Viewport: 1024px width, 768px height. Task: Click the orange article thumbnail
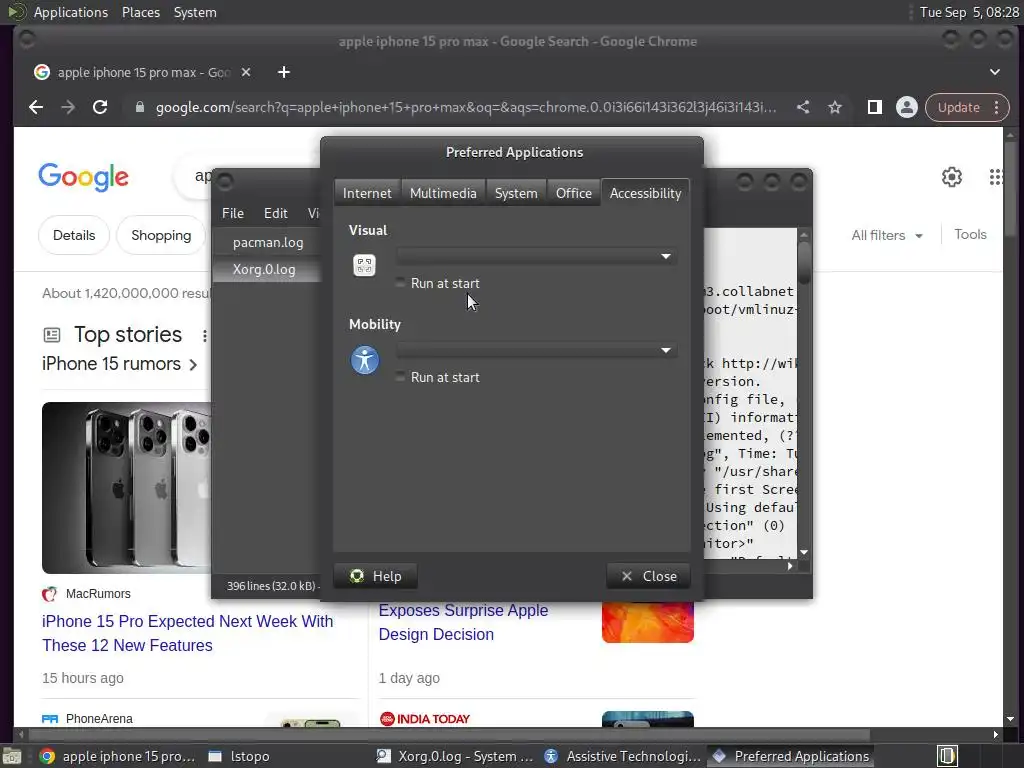click(648, 622)
